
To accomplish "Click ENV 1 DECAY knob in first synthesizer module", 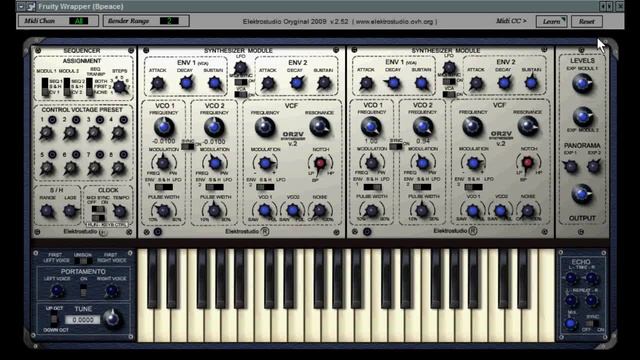I will coord(186,83).
